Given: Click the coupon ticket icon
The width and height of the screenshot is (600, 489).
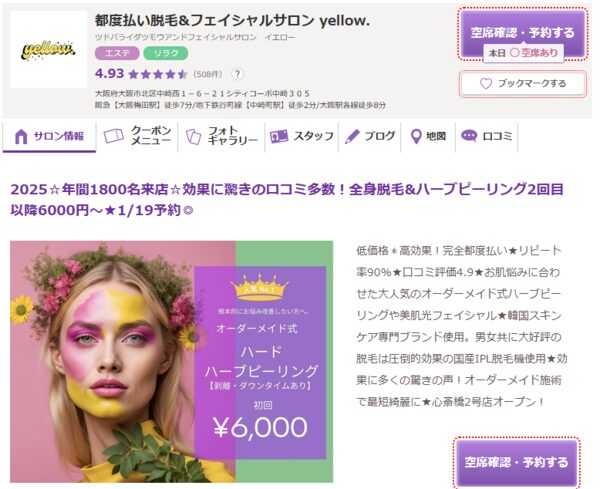Looking at the screenshot, I should click(x=114, y=136).
